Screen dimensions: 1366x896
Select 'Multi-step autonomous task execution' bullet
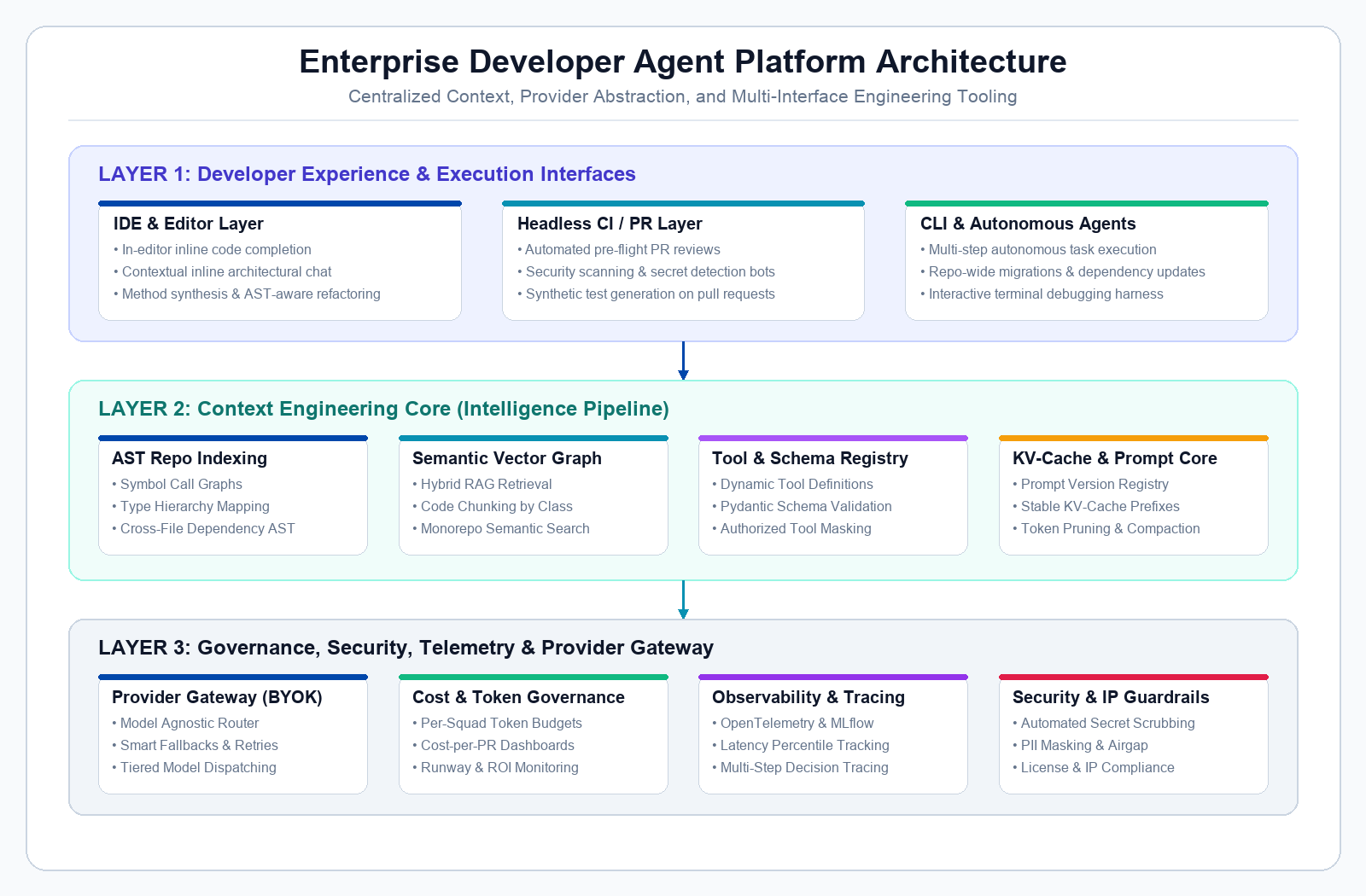point(1038,249)
